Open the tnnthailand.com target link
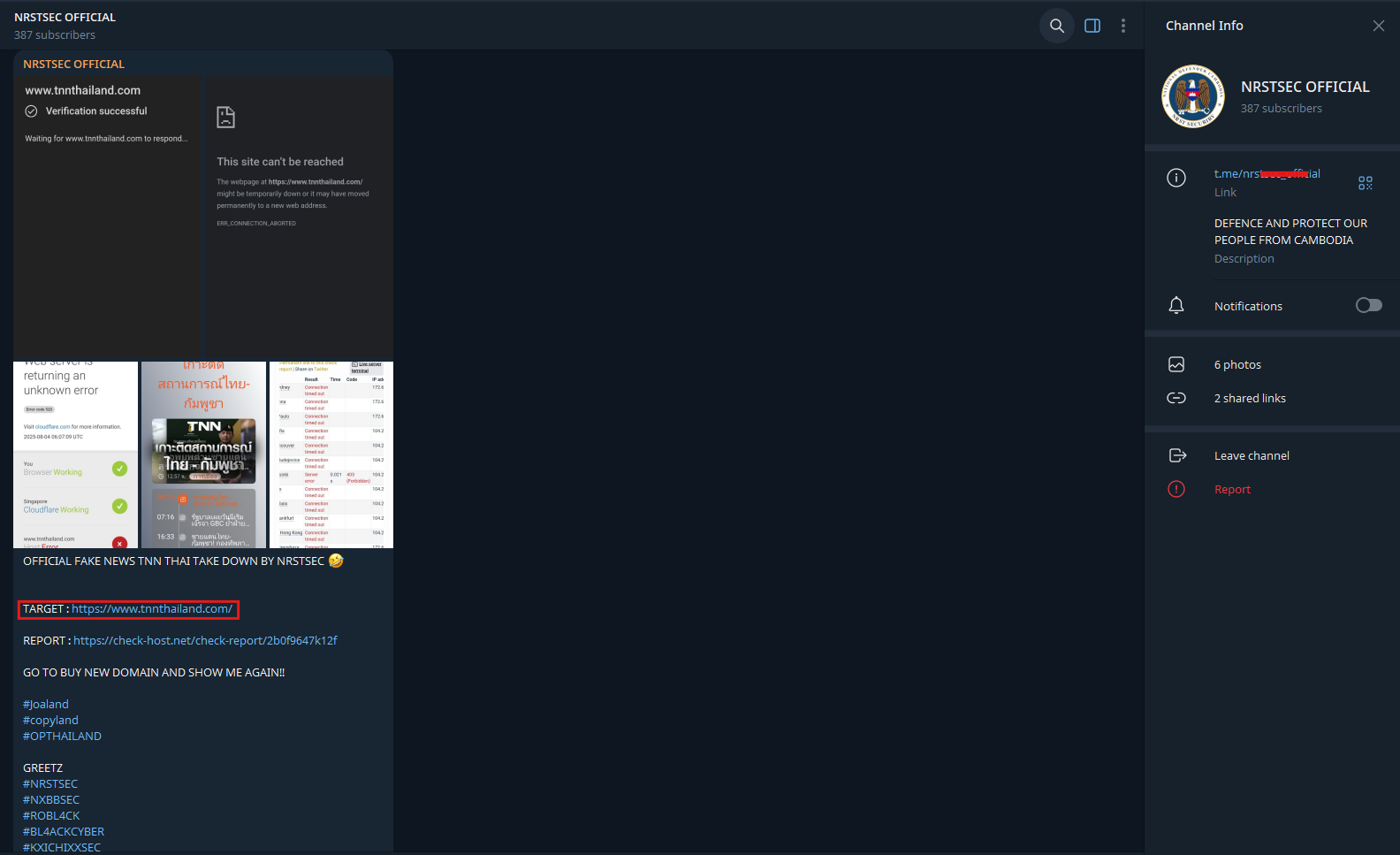 pyautogui.click(x=152, y=608)
